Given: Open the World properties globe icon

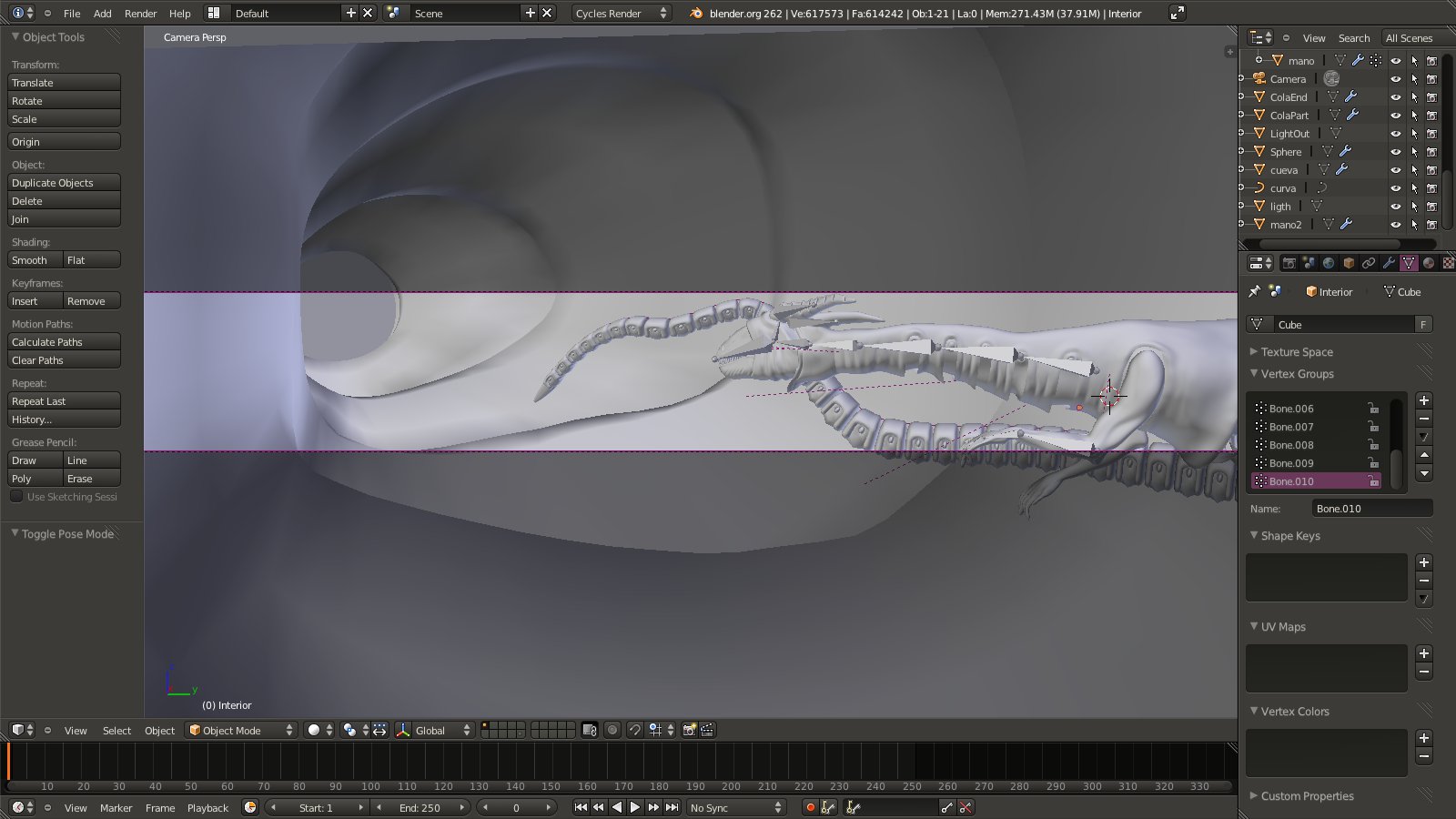Looking at the screenshot, I should click(1329, 263).
